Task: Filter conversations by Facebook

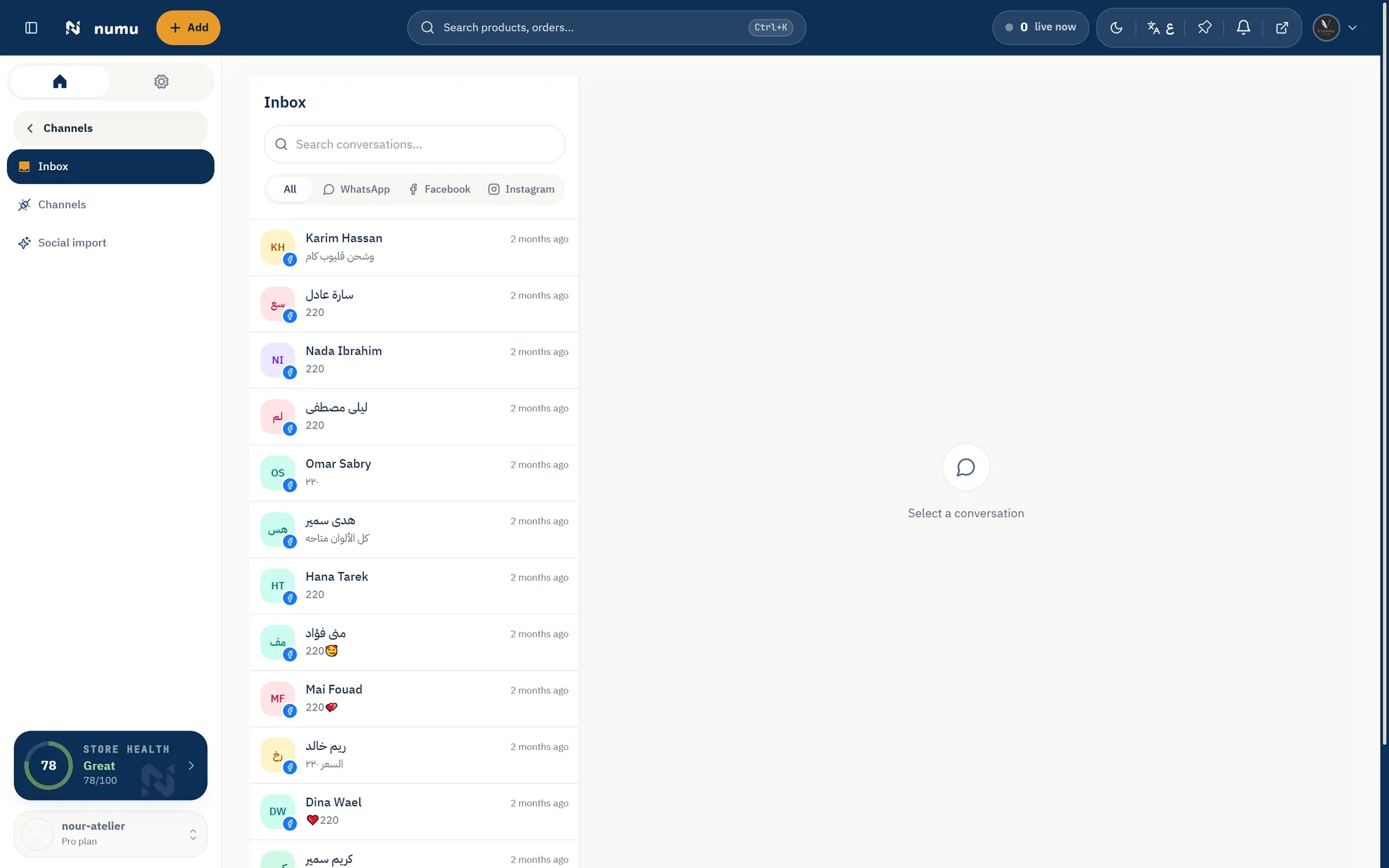Action: pos(440,190)
